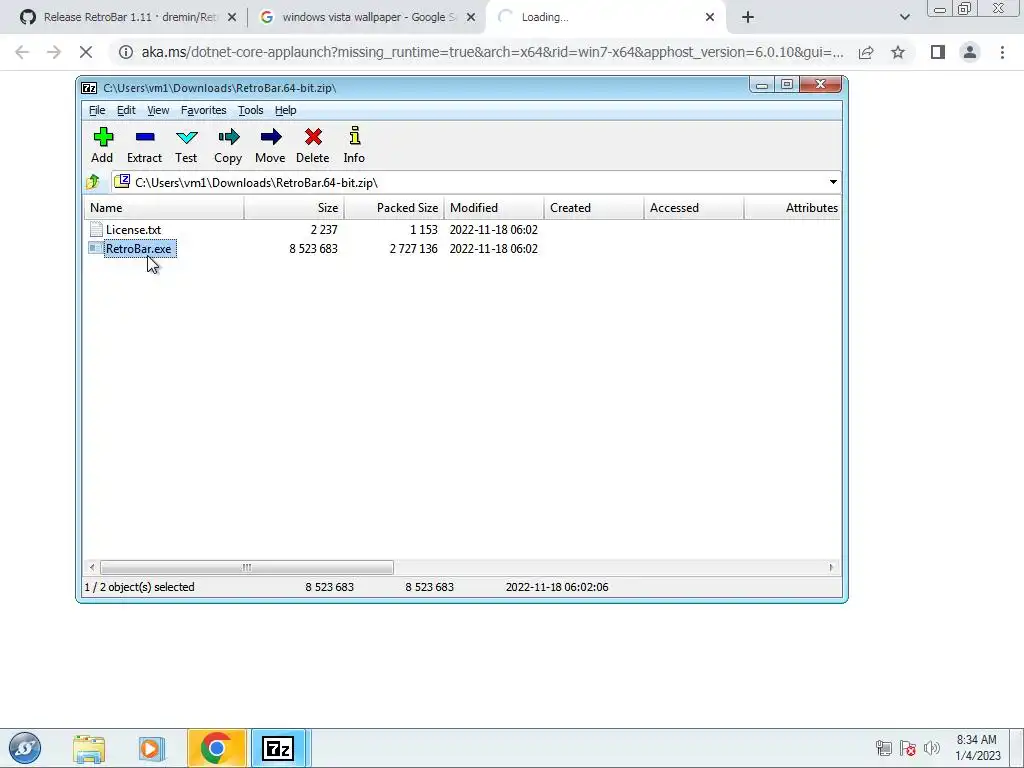
Task: Close the Loading tab
Action: (710, 17)
